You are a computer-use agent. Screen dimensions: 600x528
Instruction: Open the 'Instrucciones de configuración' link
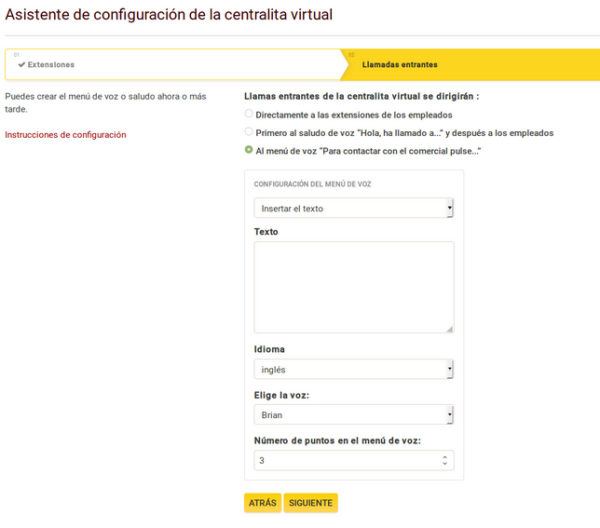[66, 135]
